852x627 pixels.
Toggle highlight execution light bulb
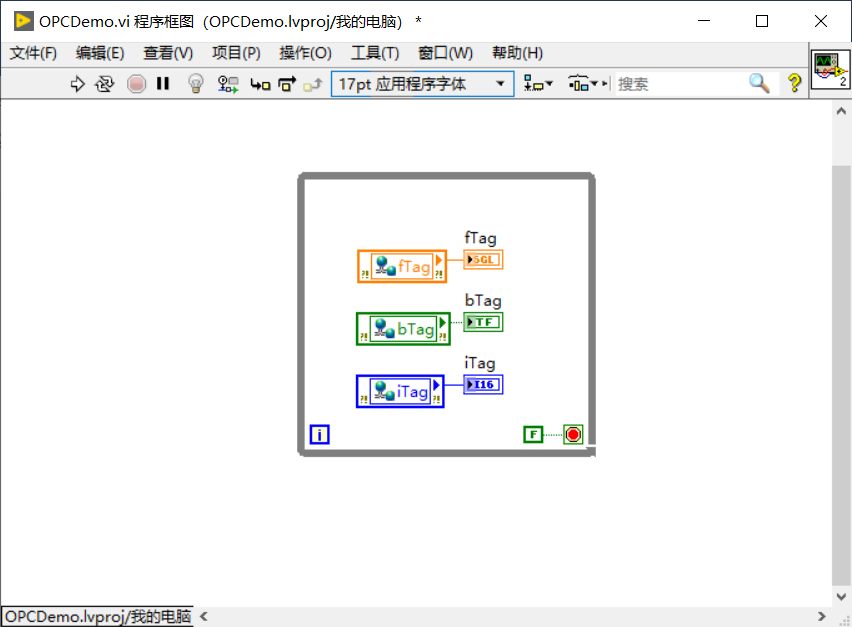tap(196, 84)
